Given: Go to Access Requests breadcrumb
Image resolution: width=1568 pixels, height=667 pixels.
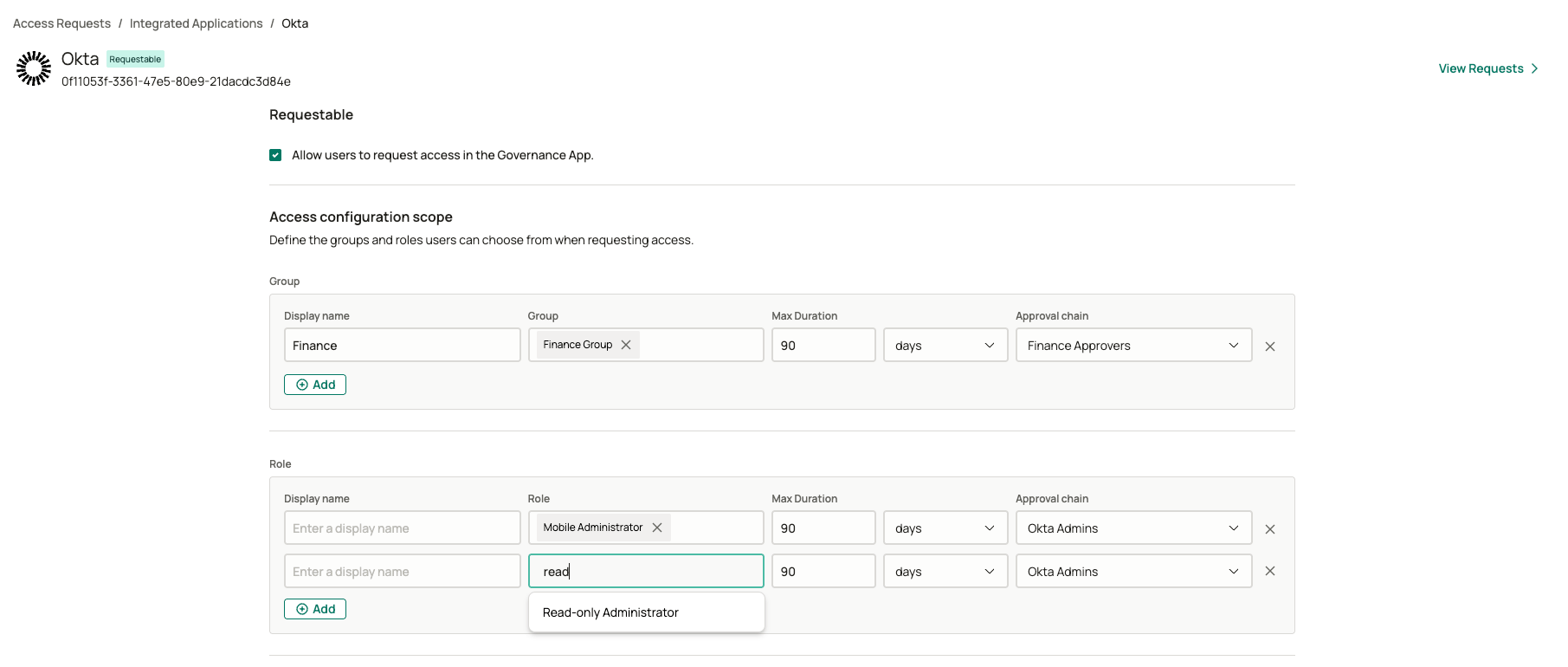Looking at the screenshot, I should [62, 23].
